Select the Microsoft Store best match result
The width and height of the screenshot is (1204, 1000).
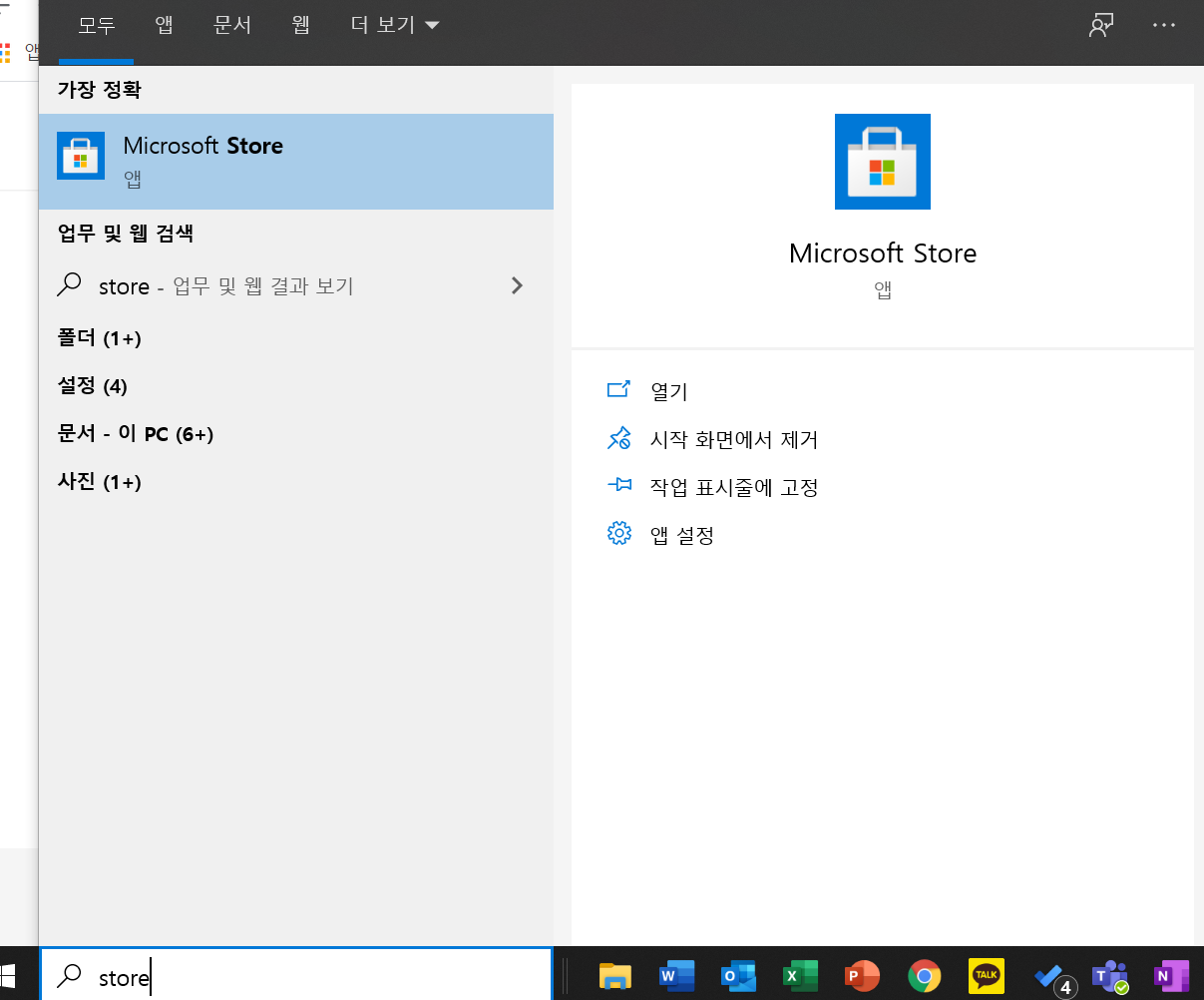pos(296,162)
